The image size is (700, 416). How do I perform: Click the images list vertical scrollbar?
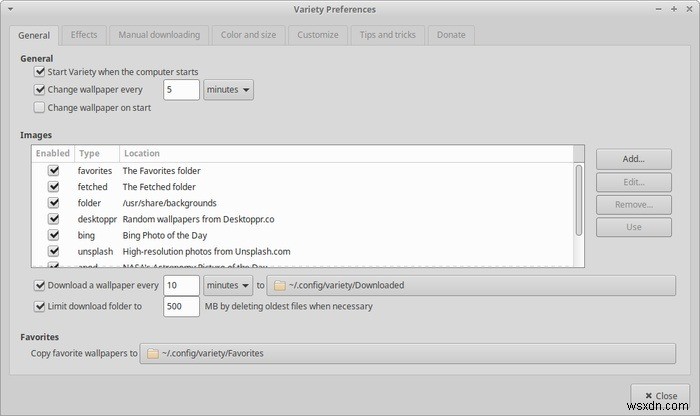point(579,200)
